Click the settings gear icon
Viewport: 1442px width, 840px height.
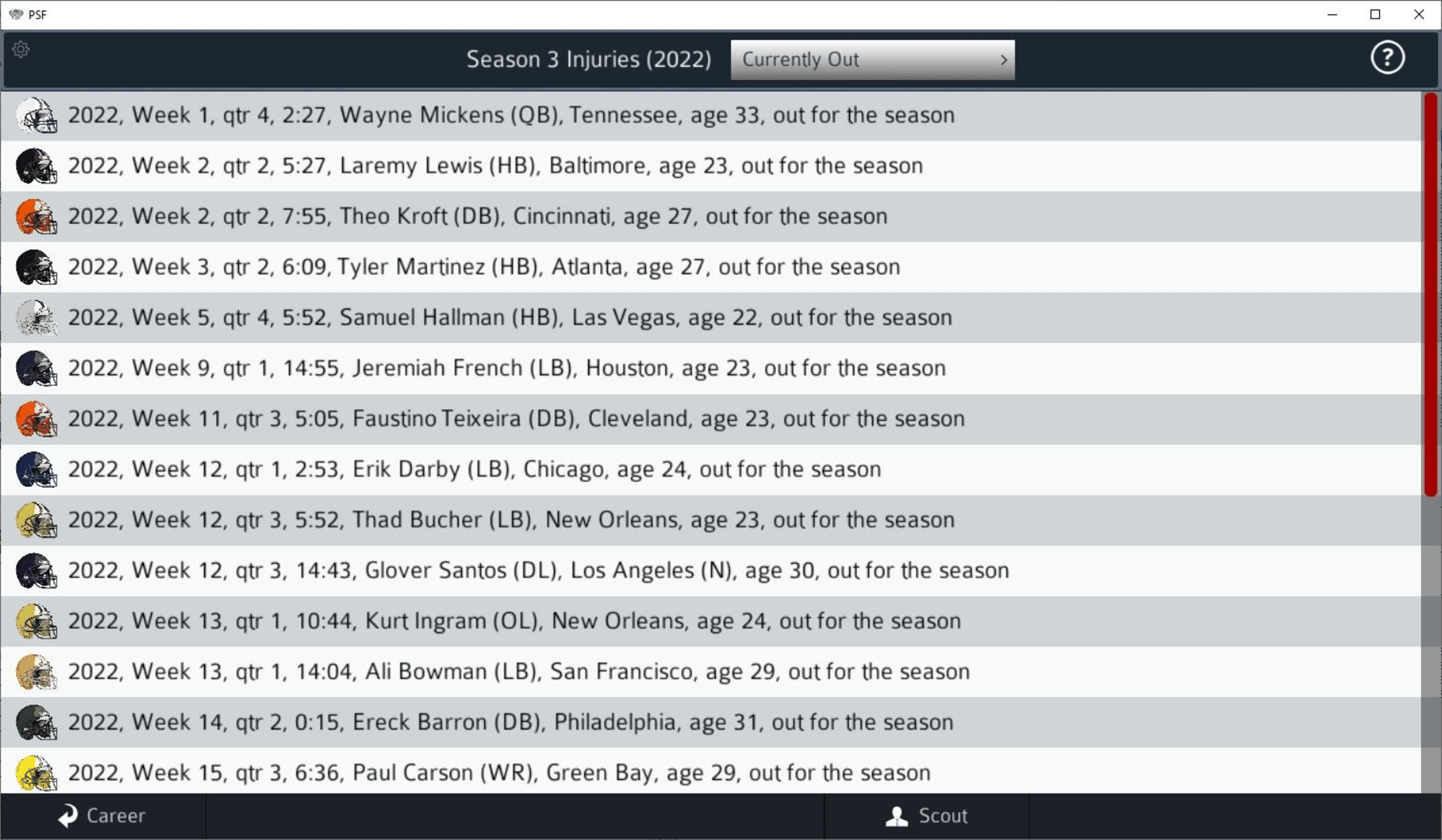[21, 50]
